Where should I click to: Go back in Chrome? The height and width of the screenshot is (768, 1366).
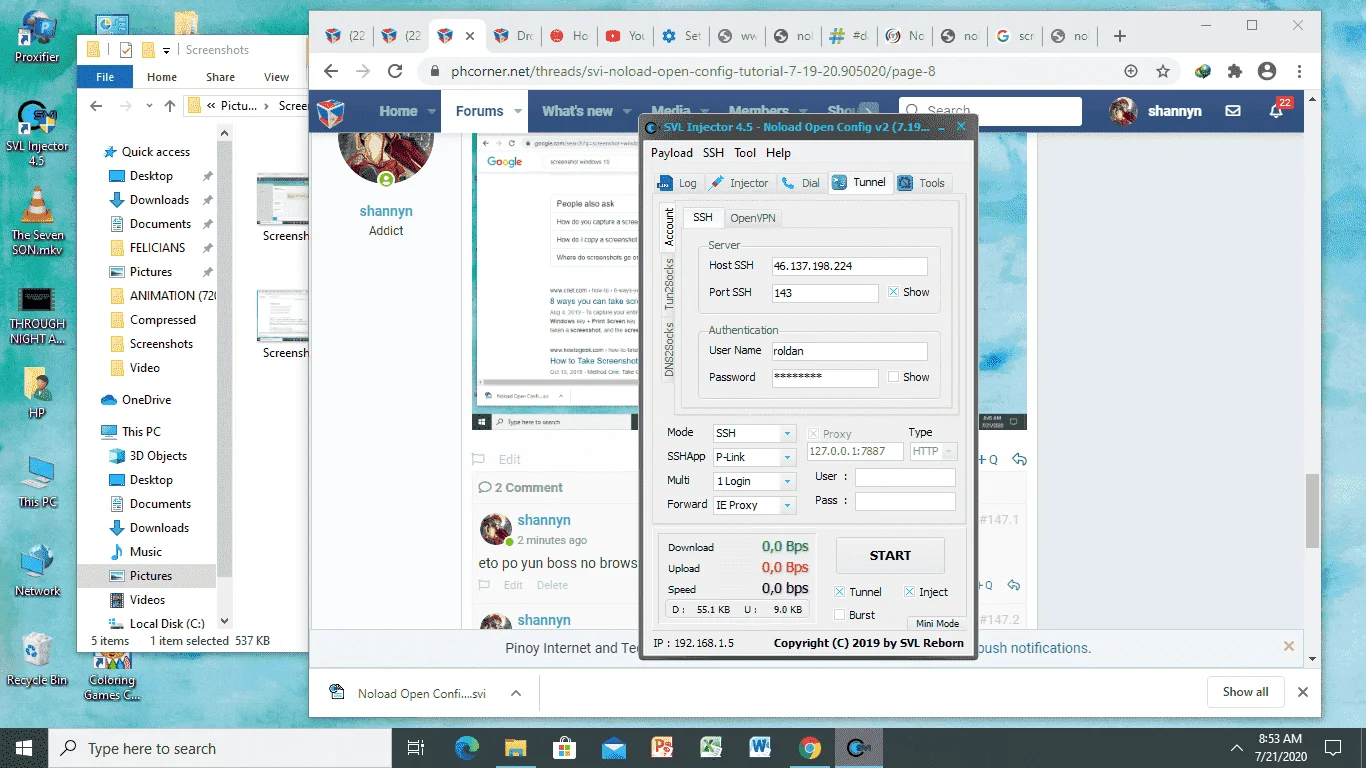coord(331,71)
